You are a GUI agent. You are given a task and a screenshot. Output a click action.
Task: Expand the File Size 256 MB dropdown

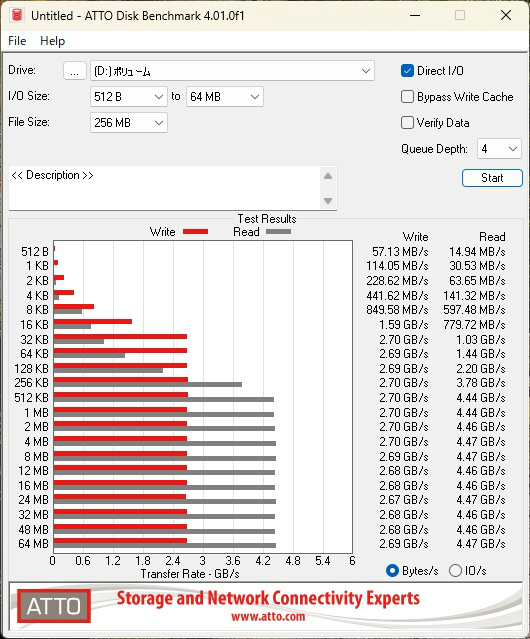pyautogui.click(x=129, y=123)
